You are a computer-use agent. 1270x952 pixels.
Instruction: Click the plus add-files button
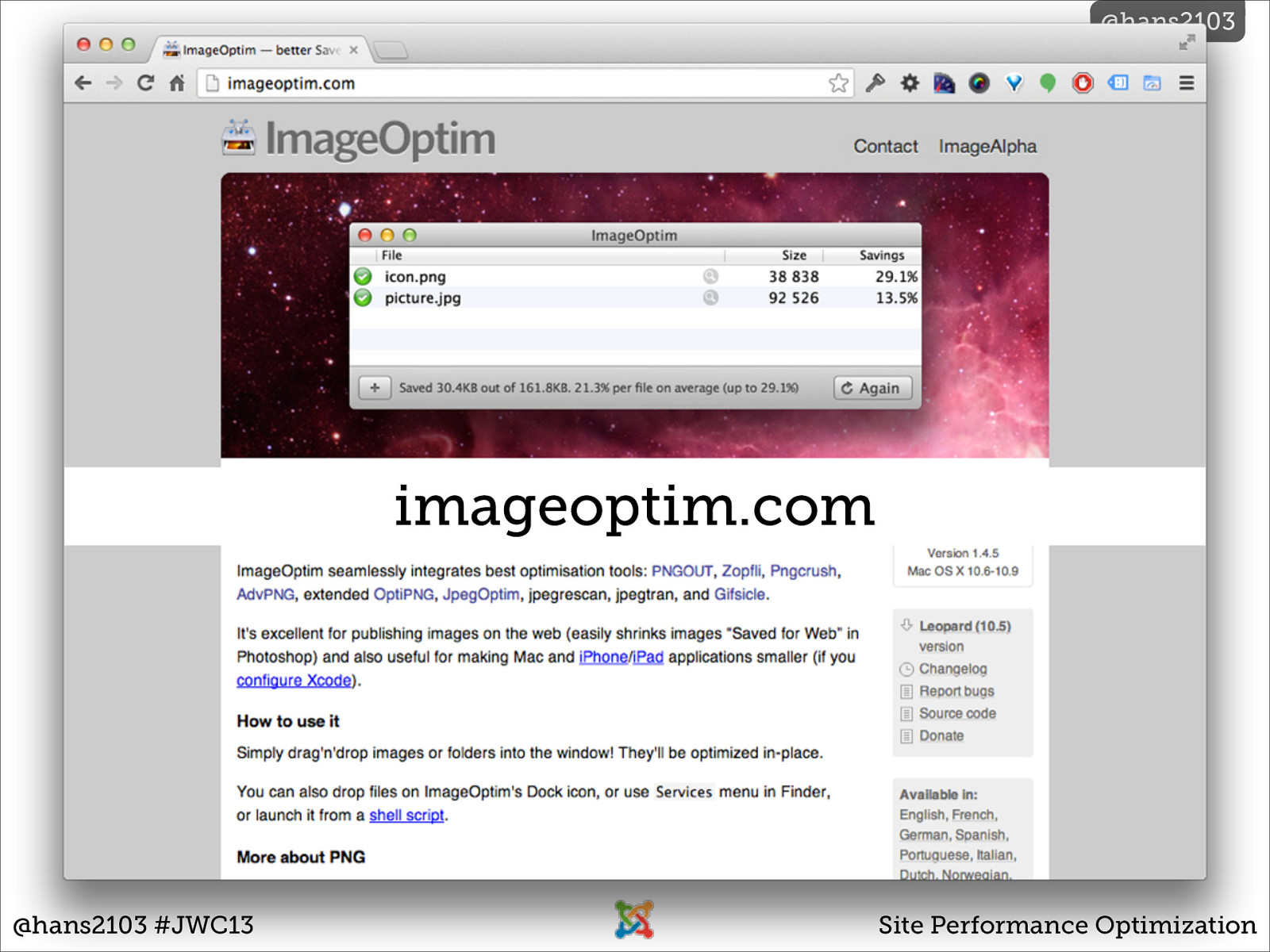[375, 388]
